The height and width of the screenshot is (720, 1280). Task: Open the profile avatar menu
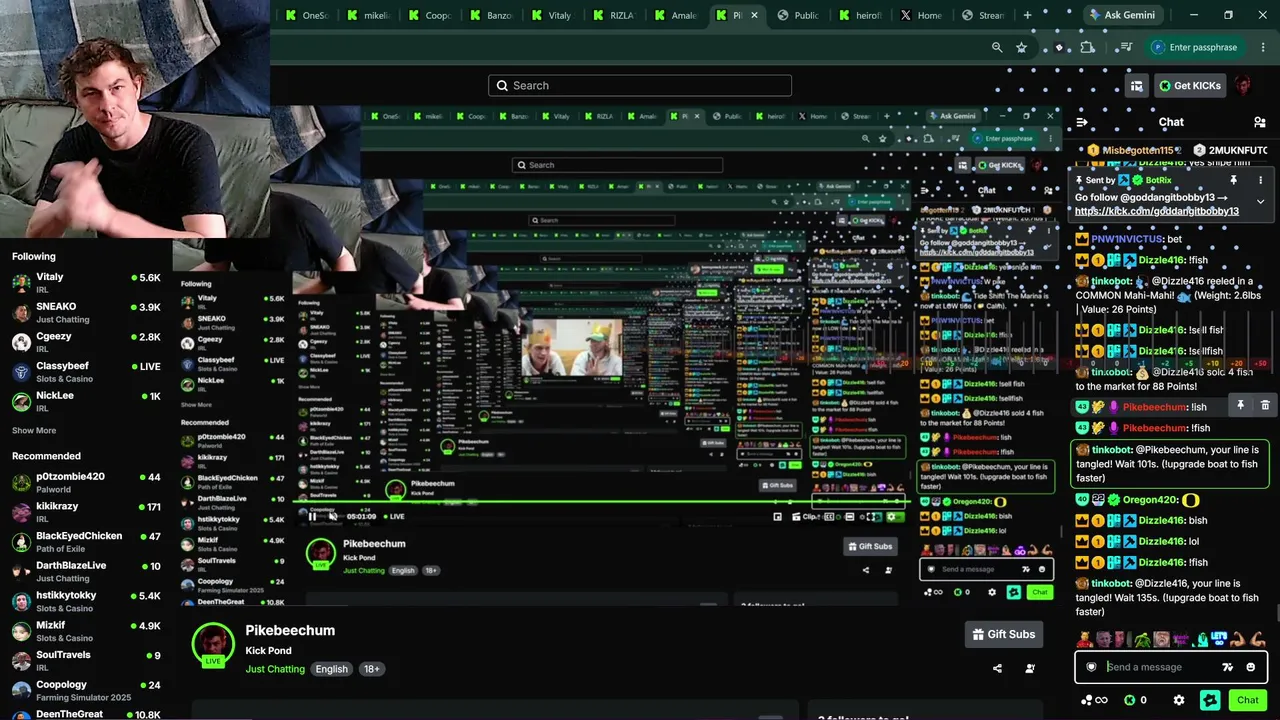pyautogui.click(x=1243, y=86)
